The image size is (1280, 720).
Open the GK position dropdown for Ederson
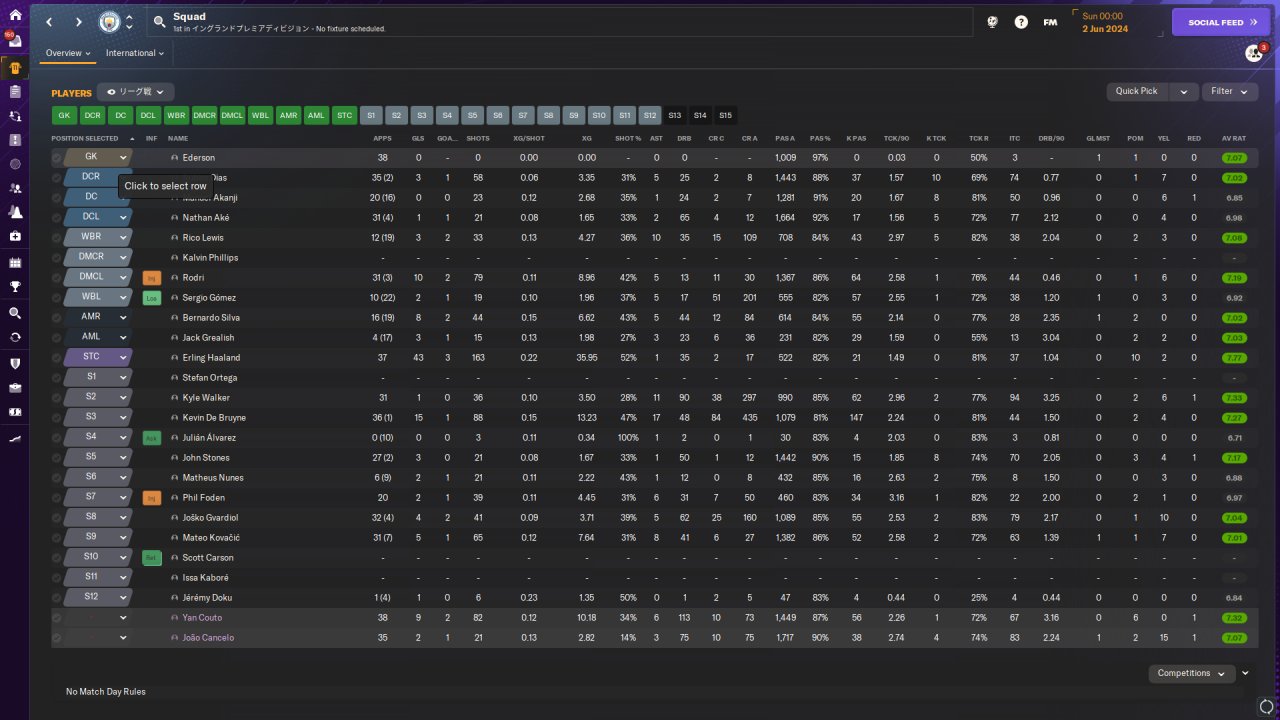[x=123, y=157]
